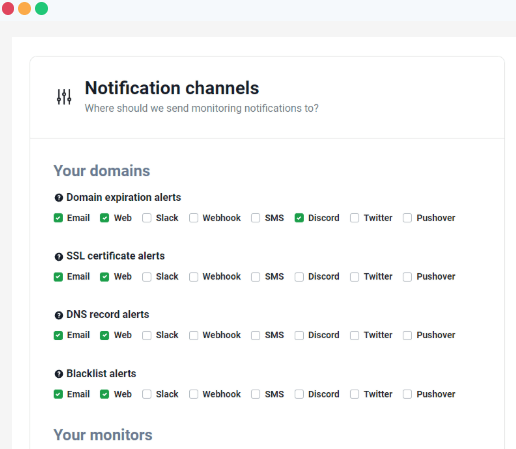Click help icon beside Blacklist alerts

click(59, 374)
